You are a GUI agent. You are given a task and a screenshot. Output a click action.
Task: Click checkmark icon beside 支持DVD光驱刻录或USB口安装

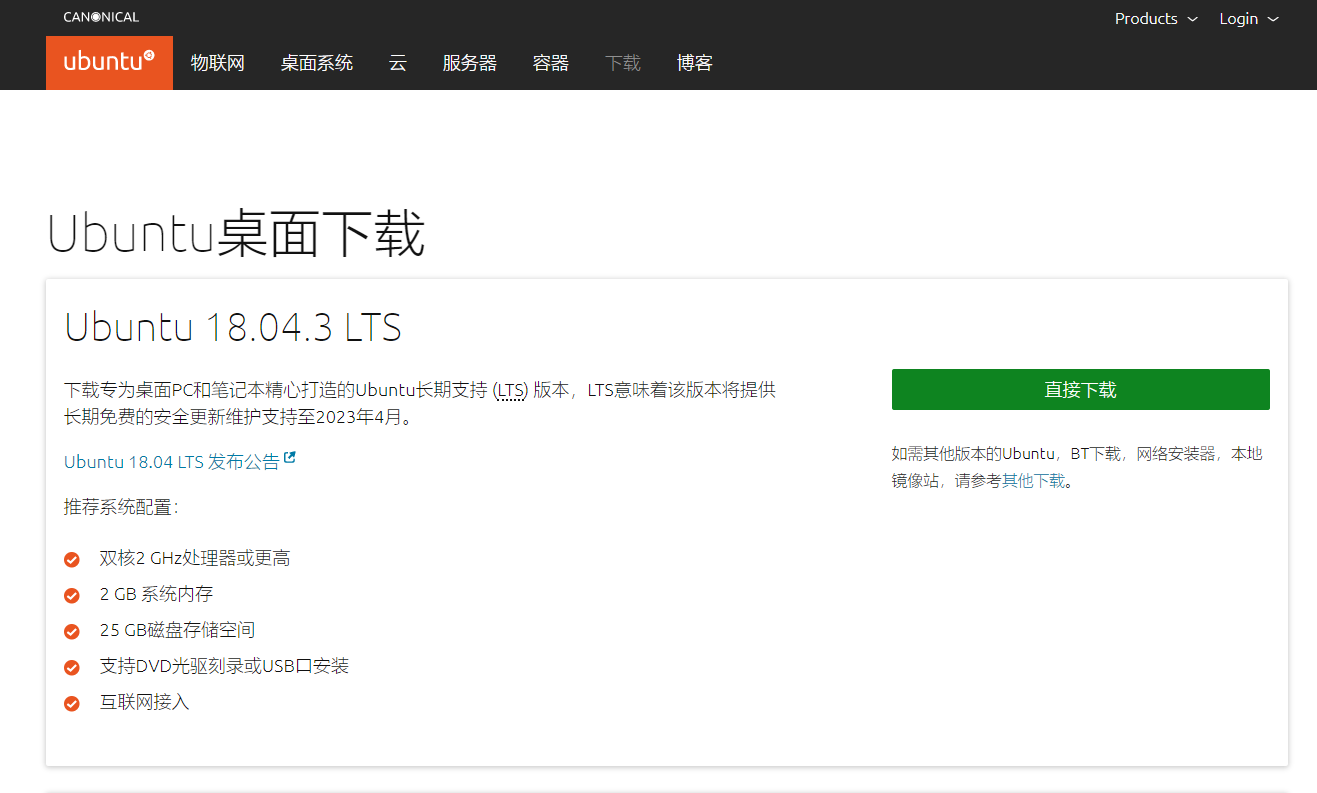(x=72, y=667)
